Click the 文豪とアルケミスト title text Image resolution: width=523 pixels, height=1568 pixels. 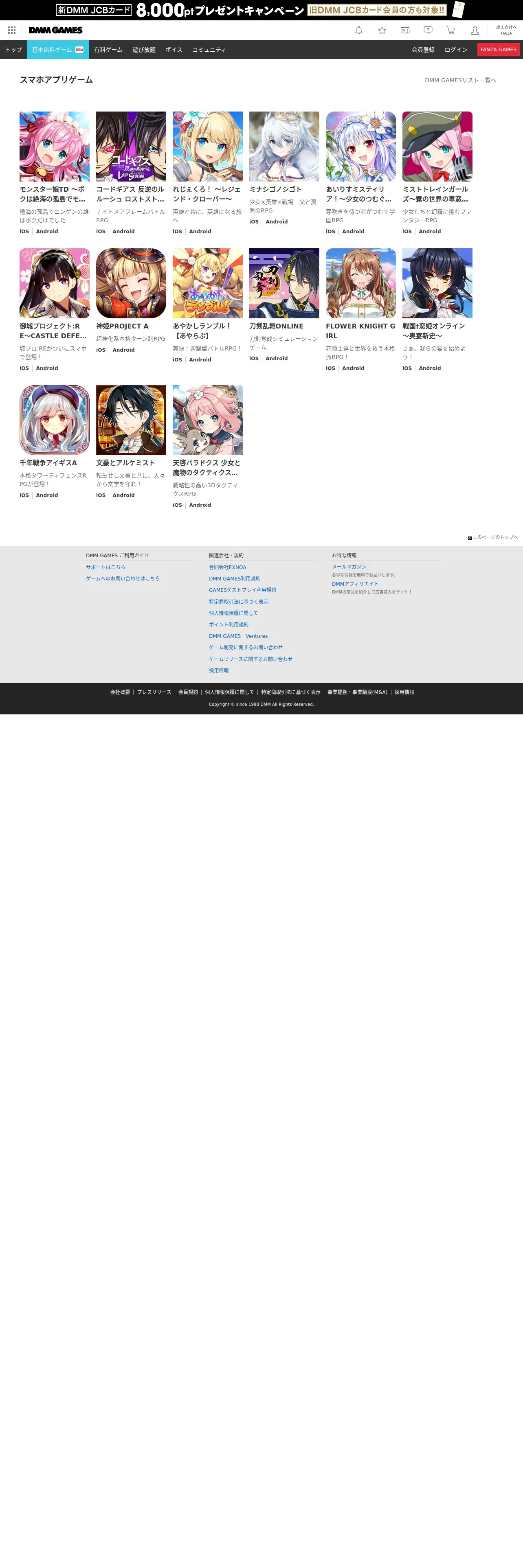tap(125, 463)
